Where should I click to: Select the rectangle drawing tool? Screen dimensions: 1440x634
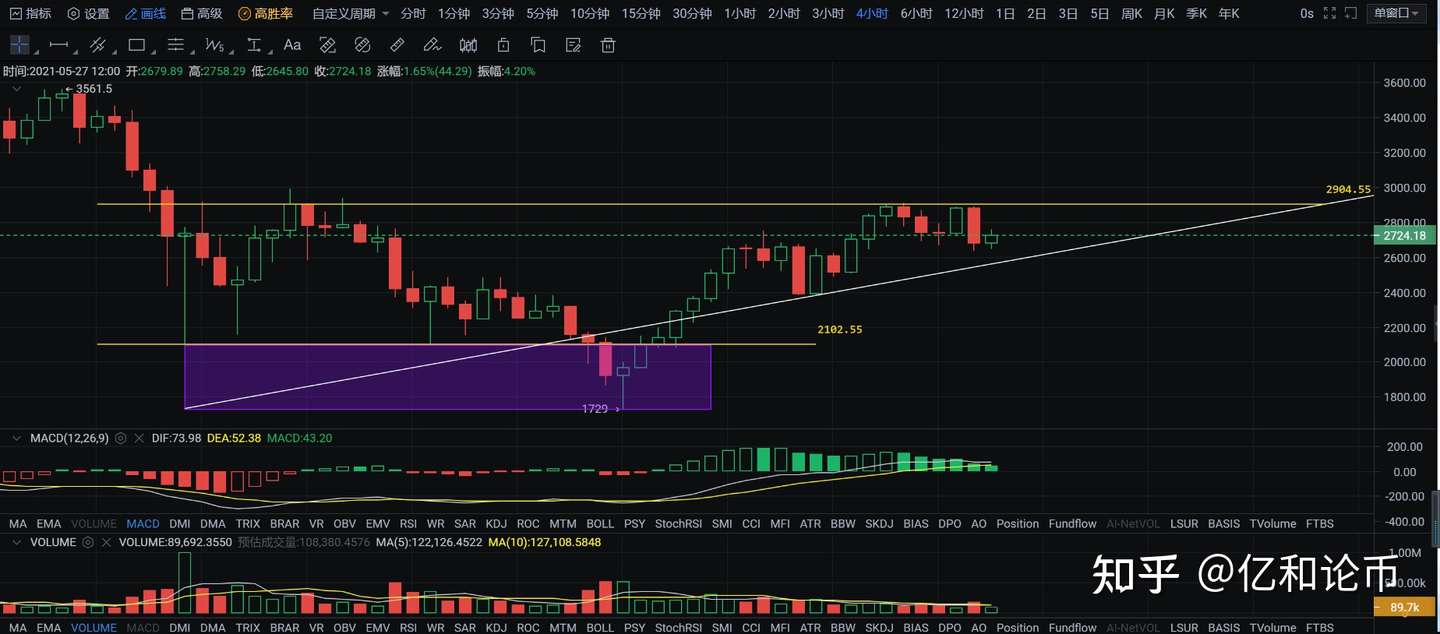137,45
